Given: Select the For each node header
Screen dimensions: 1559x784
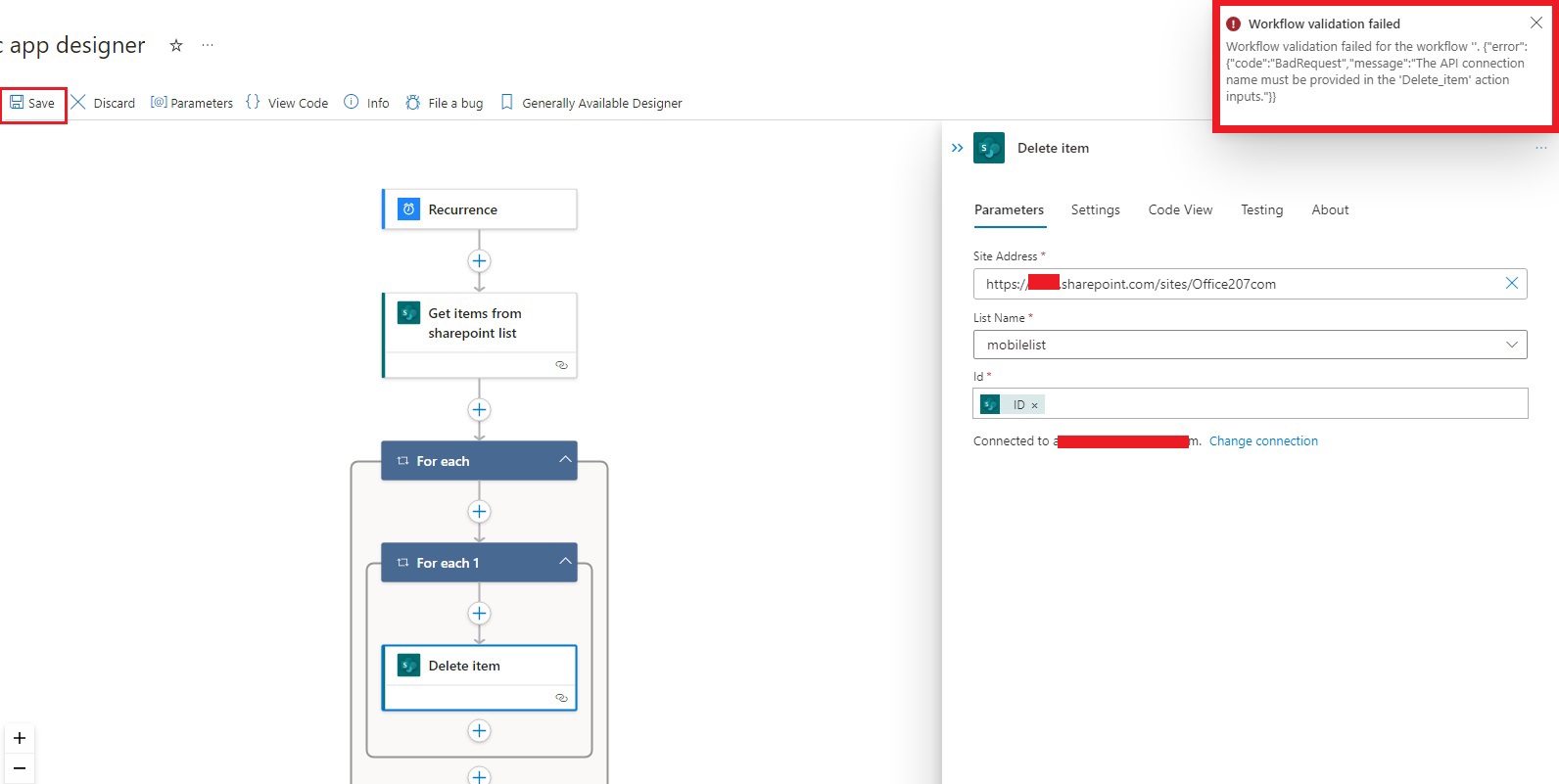Looking at the screenshot, I should tap(479, 461).
